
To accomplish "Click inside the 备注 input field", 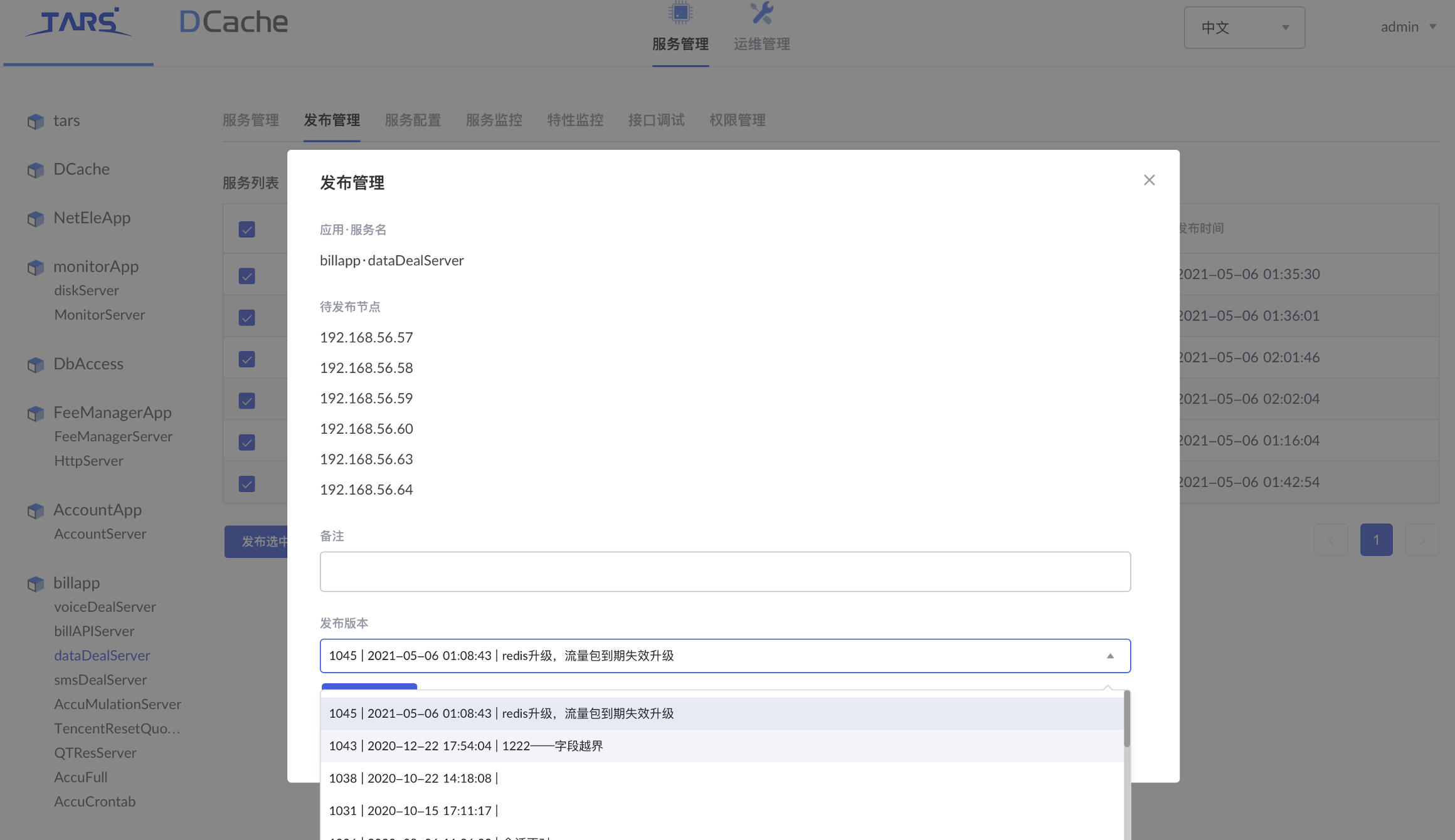I will click(724, 571).
